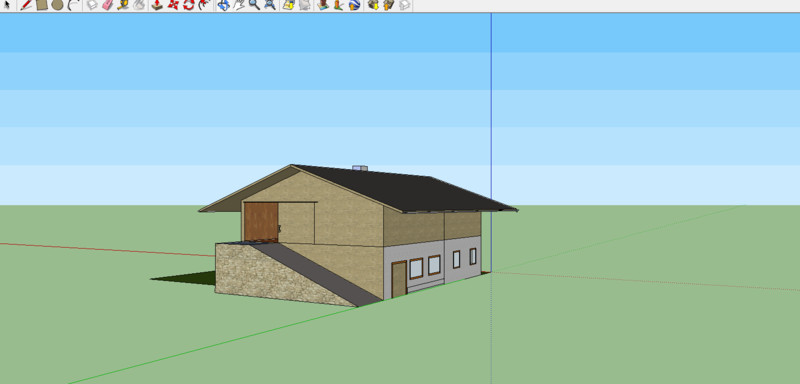Click Preview in Google Earth globe icon
800x384 pixels.
click(354, 5)
